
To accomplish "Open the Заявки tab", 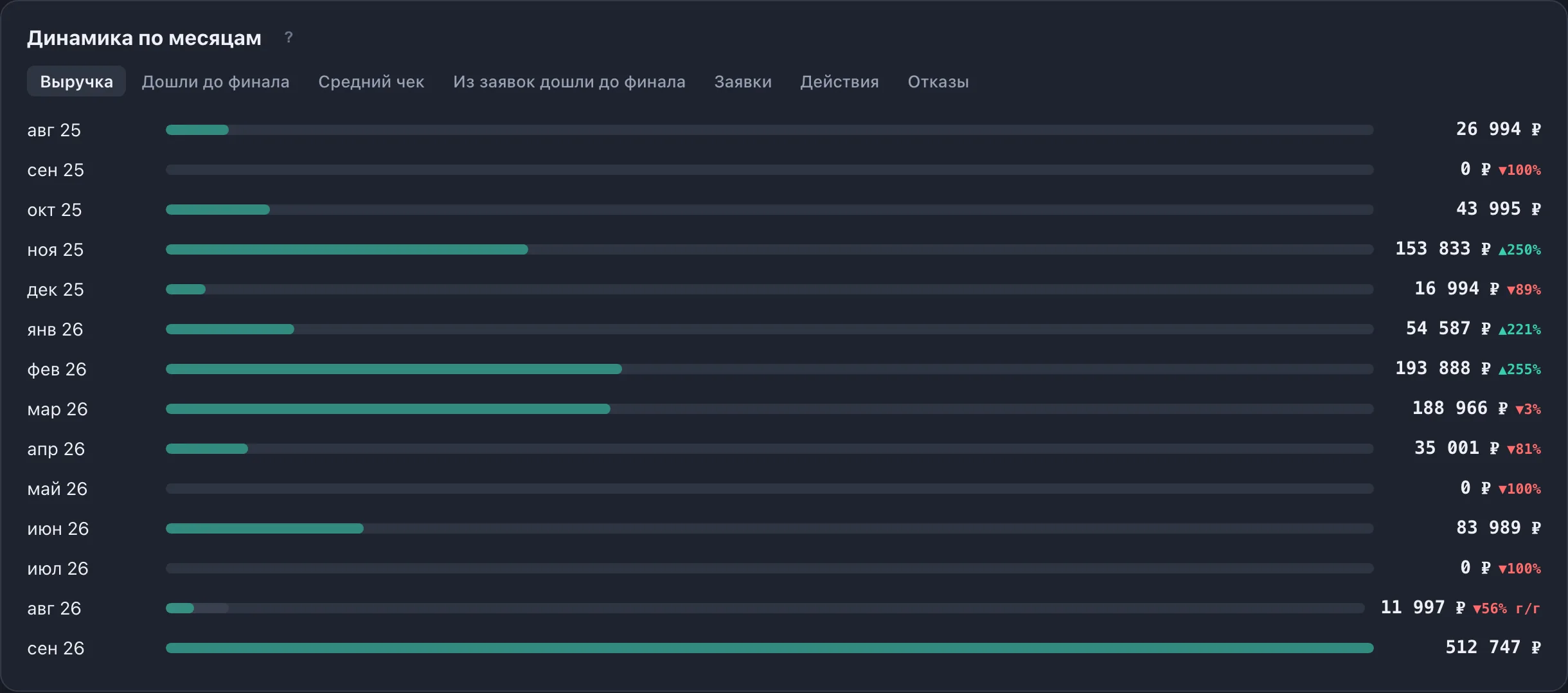I will point(743,82).
